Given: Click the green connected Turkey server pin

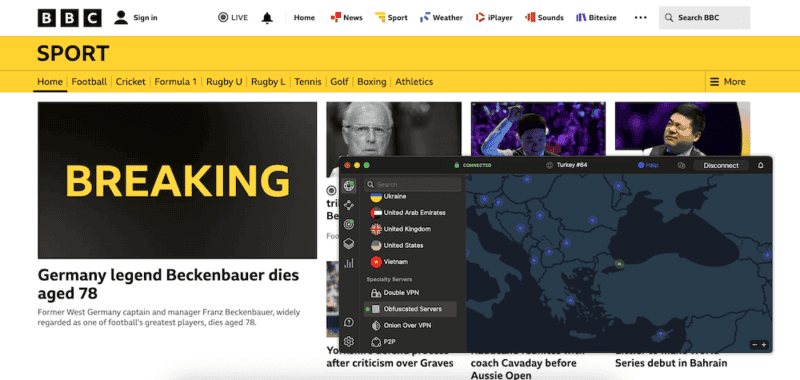Looking at the screenshot, I should pyautogui.click(x=619, y=264).
